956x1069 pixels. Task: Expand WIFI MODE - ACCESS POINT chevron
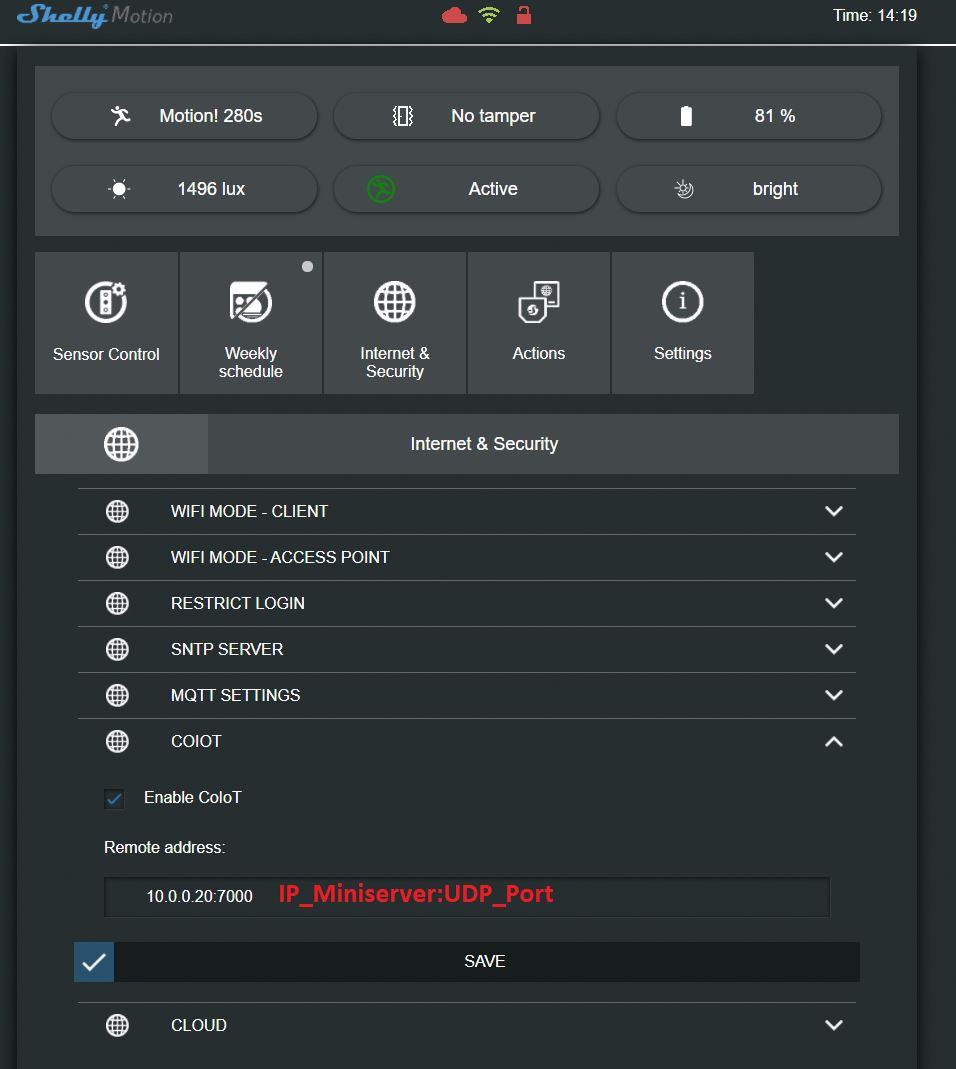(834, 557)
